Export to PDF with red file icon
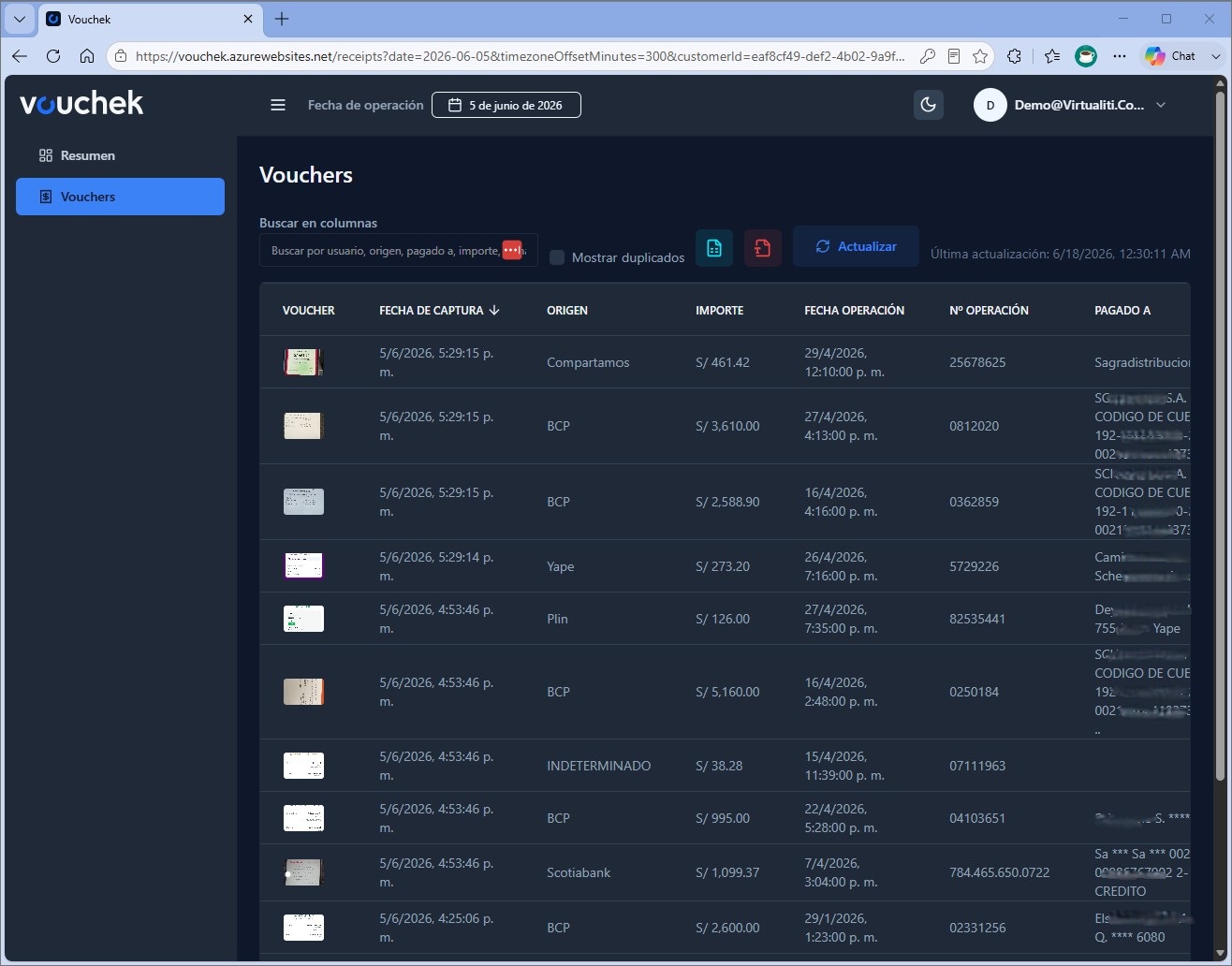The image size is (1232, 966). click(x=763, y=248)
